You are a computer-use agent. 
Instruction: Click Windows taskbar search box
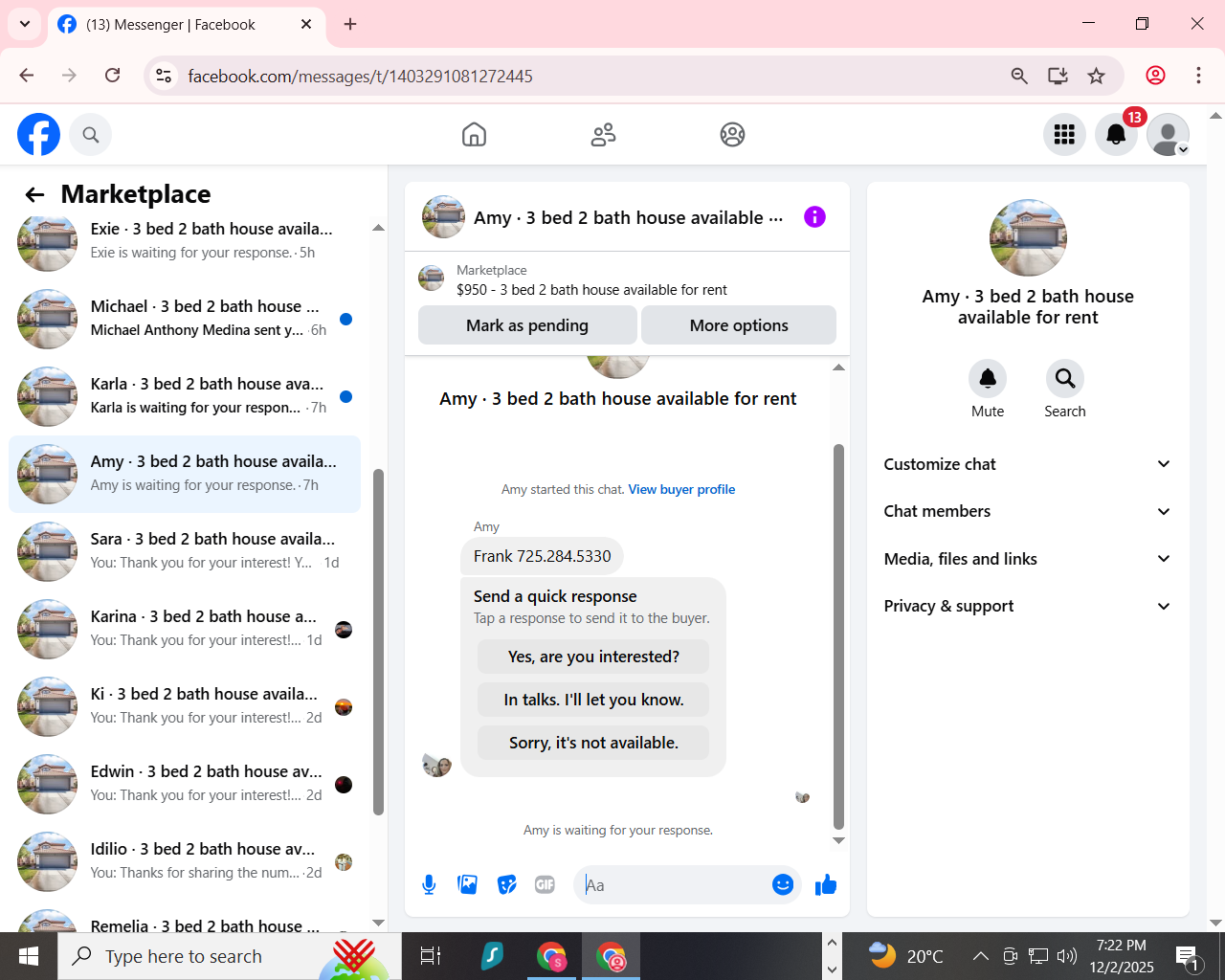[x=230, y=956]
